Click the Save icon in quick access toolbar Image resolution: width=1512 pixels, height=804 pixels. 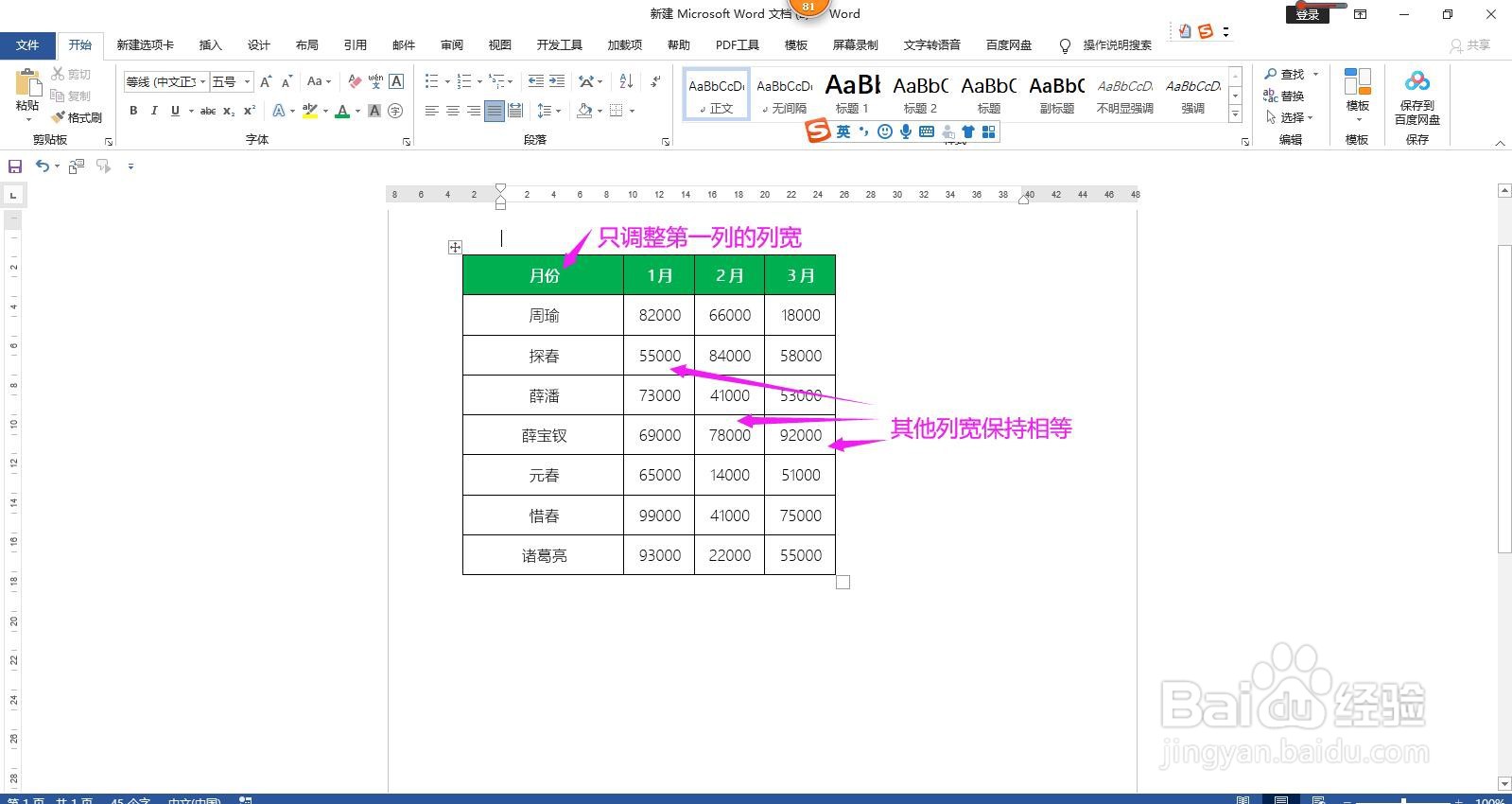point(15,166)
